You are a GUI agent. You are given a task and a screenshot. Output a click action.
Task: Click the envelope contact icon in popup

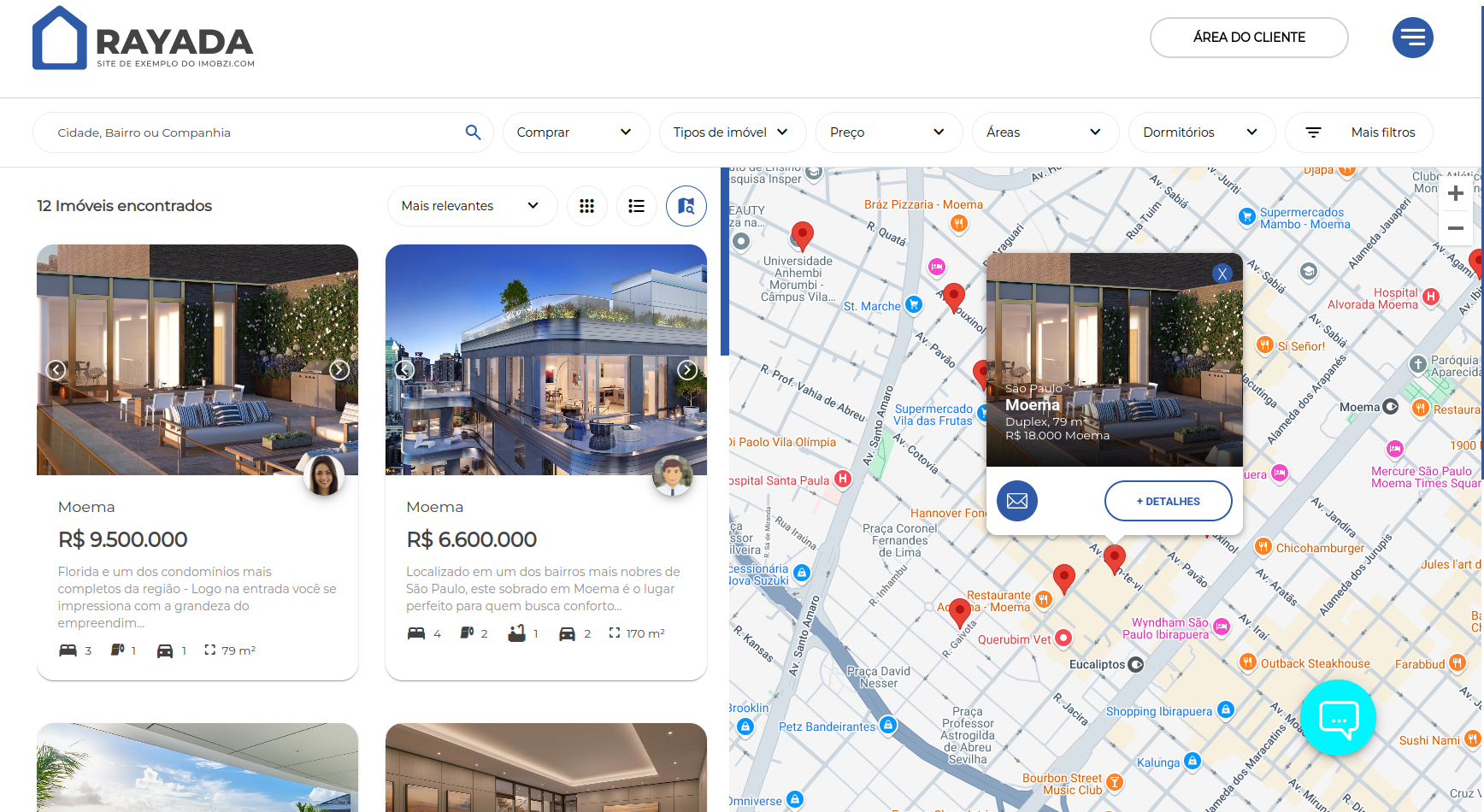(x=1017, y=501)
